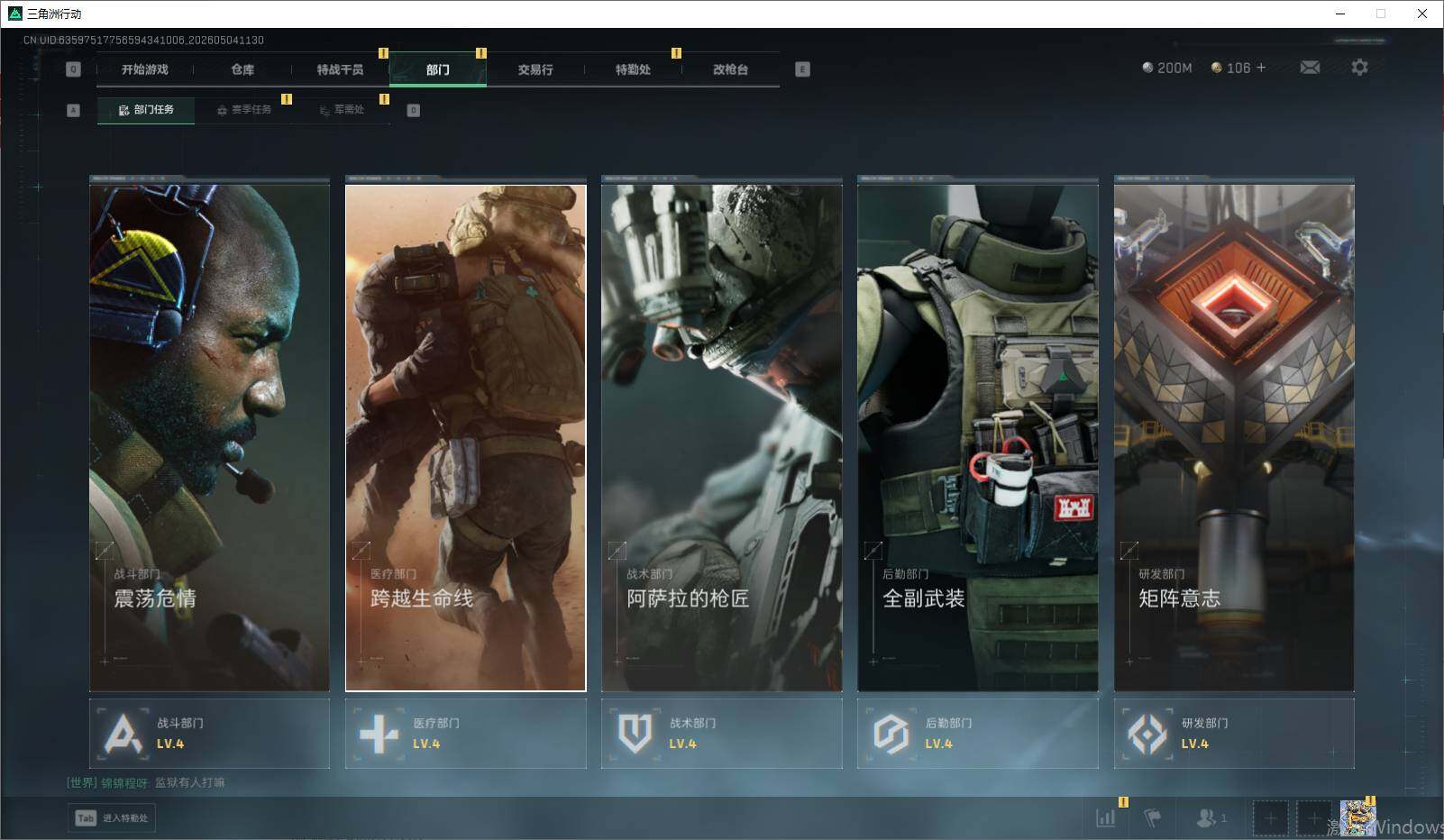Open the player avatar profile
Screen dimensions: 1444x840
tap(1357, 817)
